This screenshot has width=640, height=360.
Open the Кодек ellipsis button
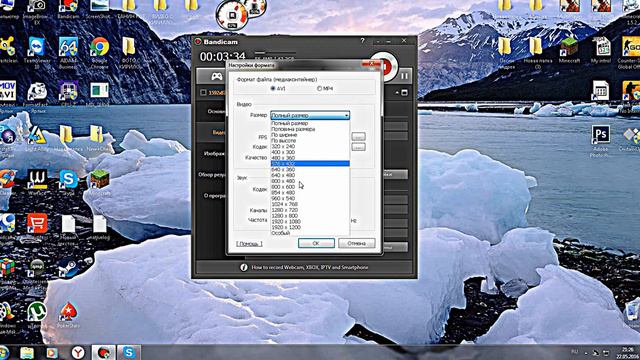[x=358, y=147]
